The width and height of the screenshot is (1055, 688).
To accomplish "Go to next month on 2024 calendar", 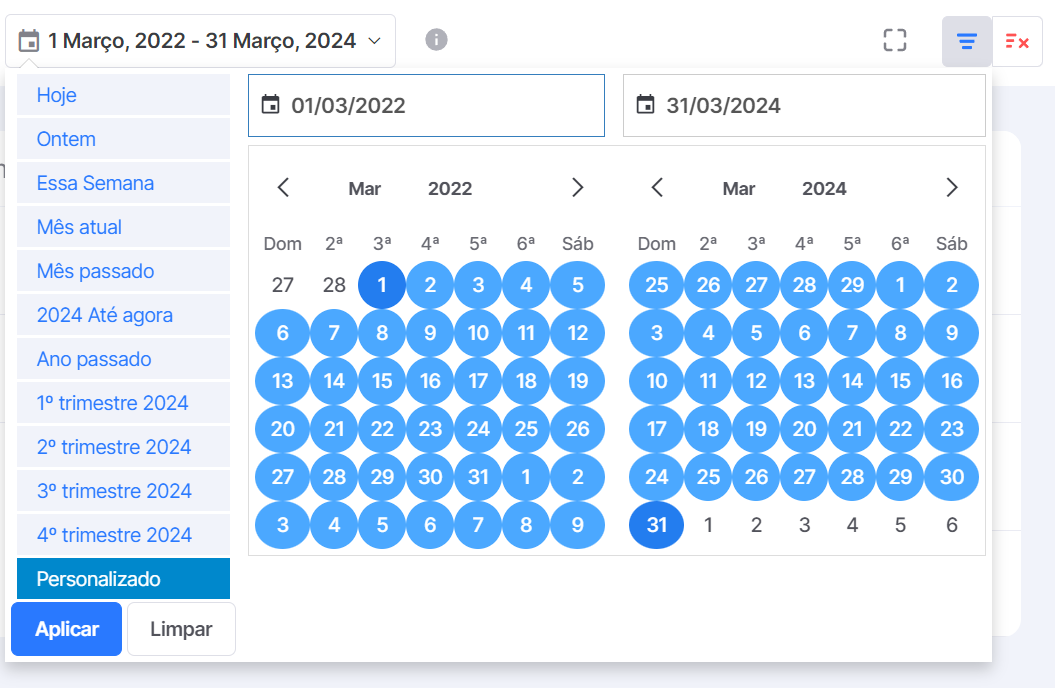I will 951,188.
